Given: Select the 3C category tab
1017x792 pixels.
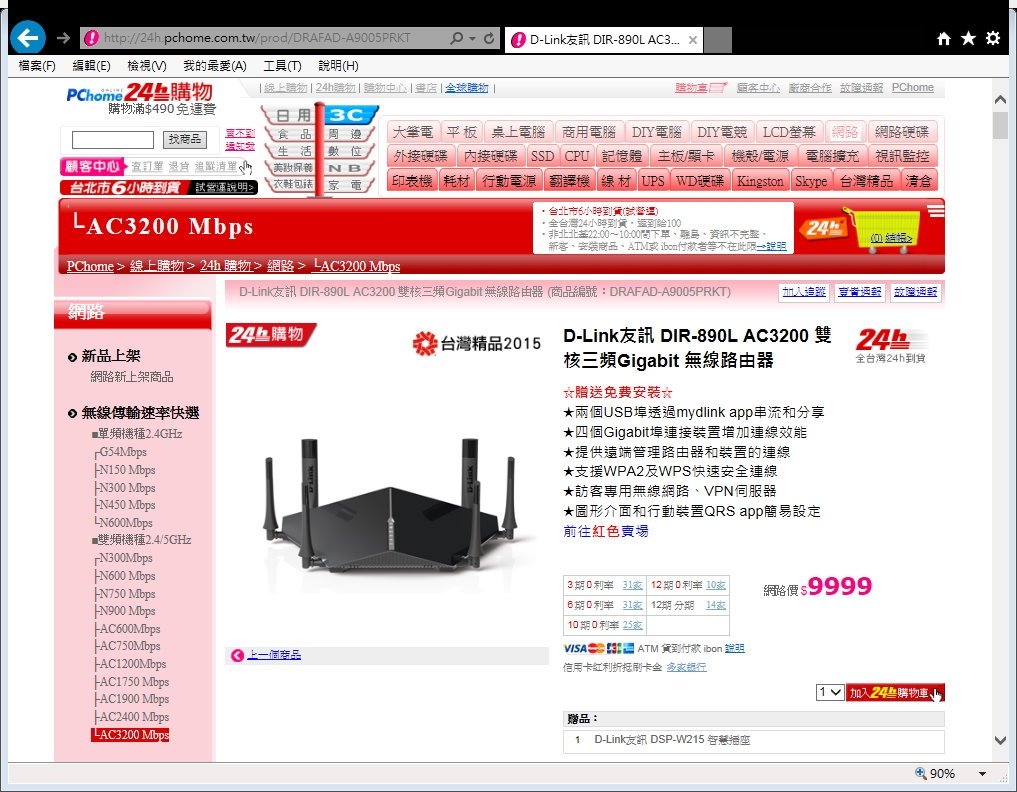Looking at the screenshot, I should pyautogui.click(x=348, y=115).
